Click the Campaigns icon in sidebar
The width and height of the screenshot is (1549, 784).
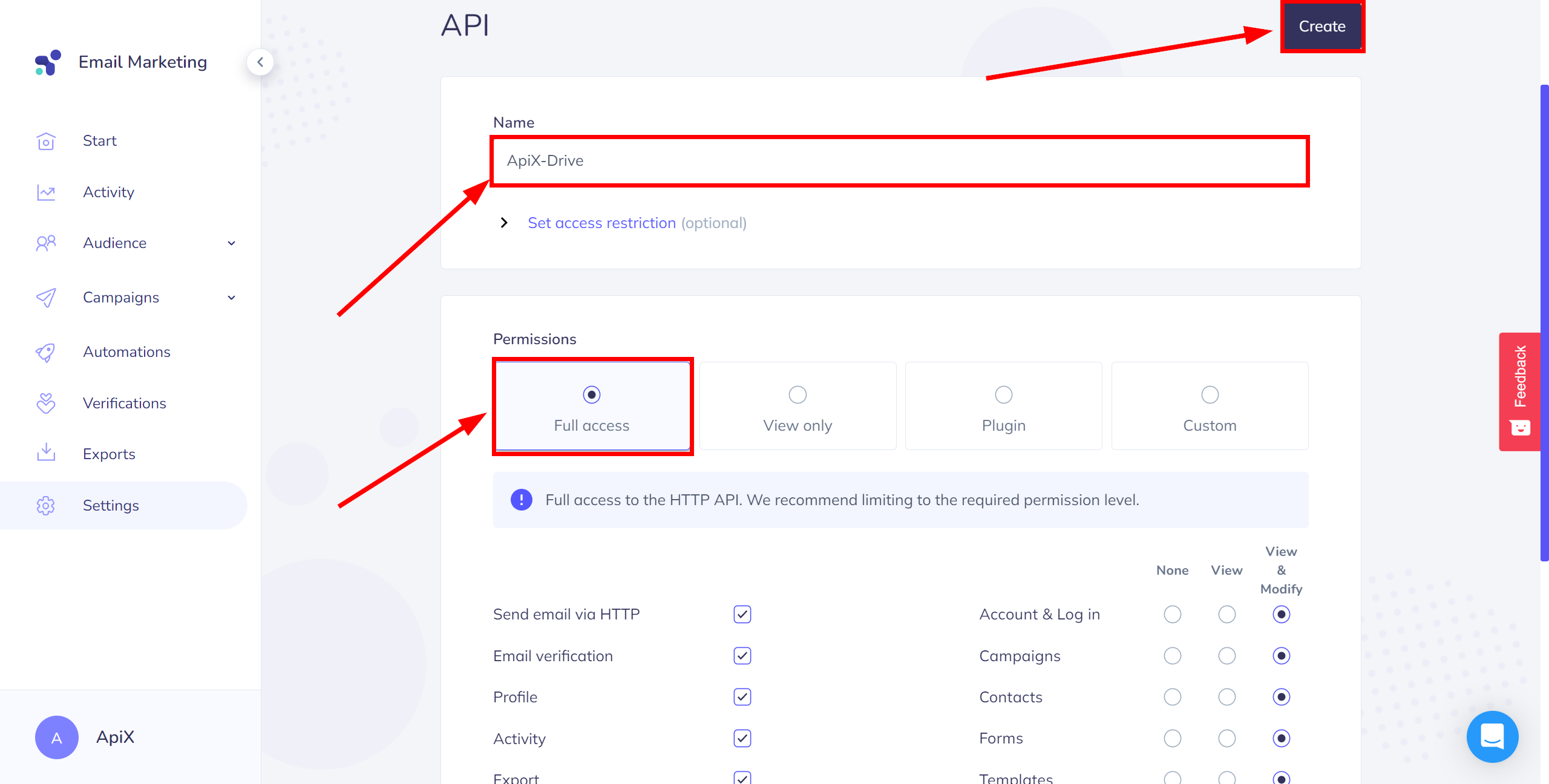pos(46,297)
